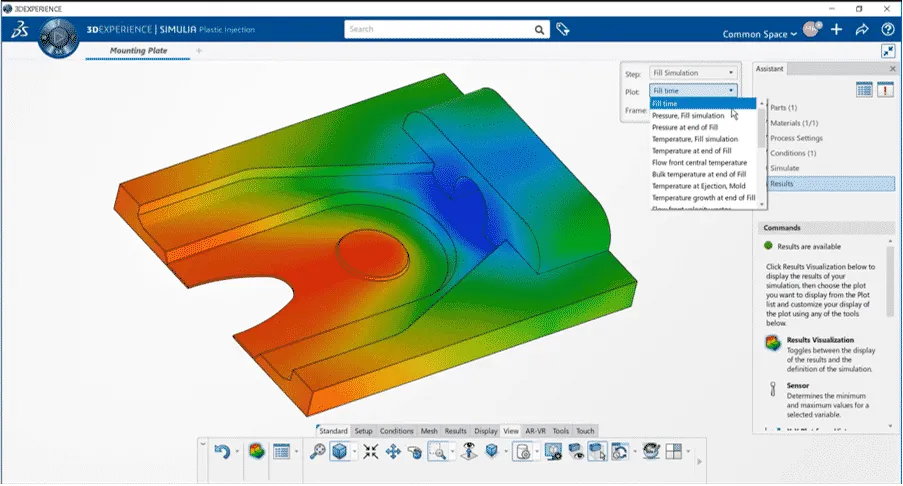Screen dimensions: 903x486
Task: Open the help question mark icon
Action: tap(887, 29)
